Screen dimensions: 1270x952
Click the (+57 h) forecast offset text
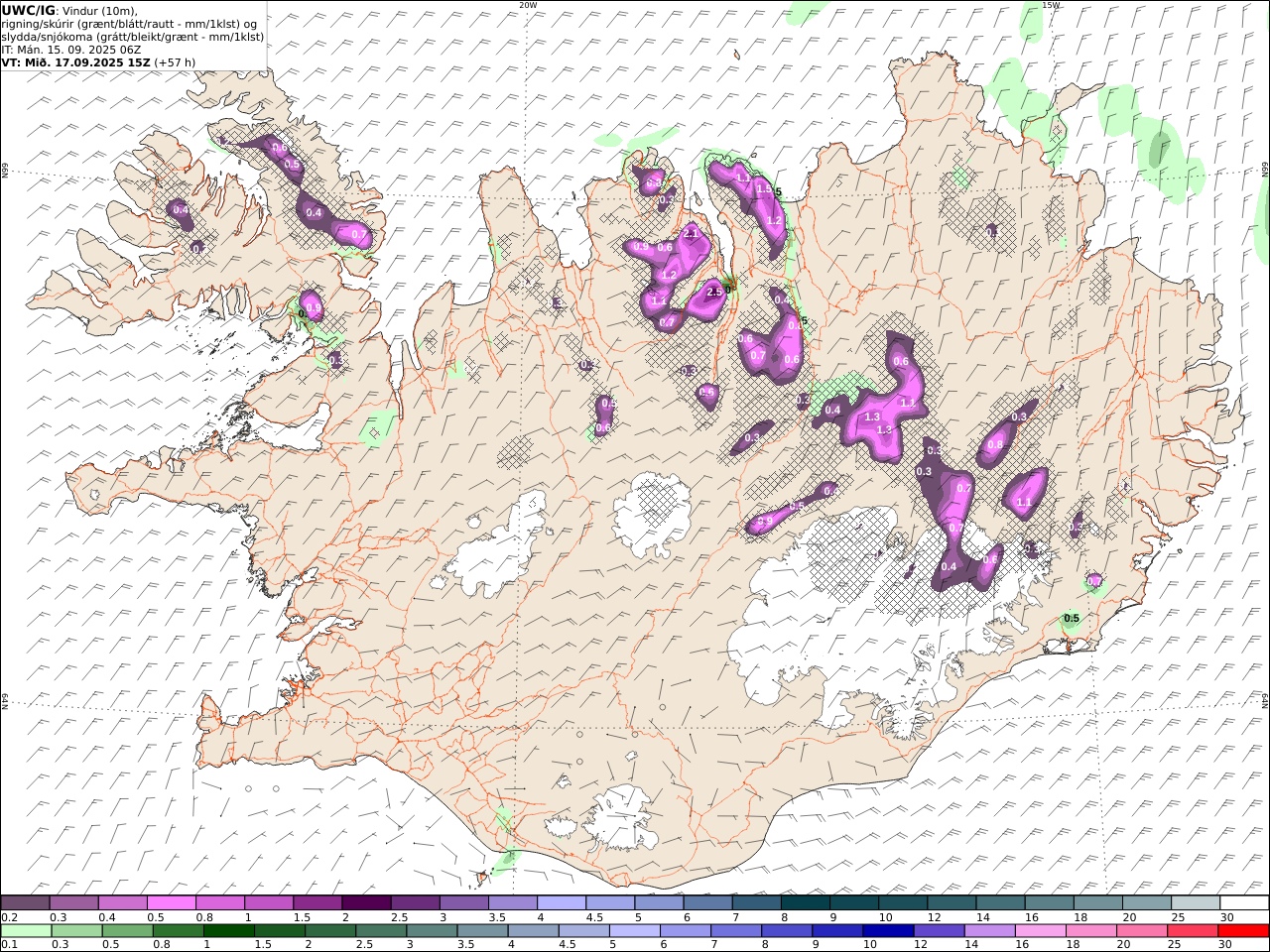(x=175, y=61)
